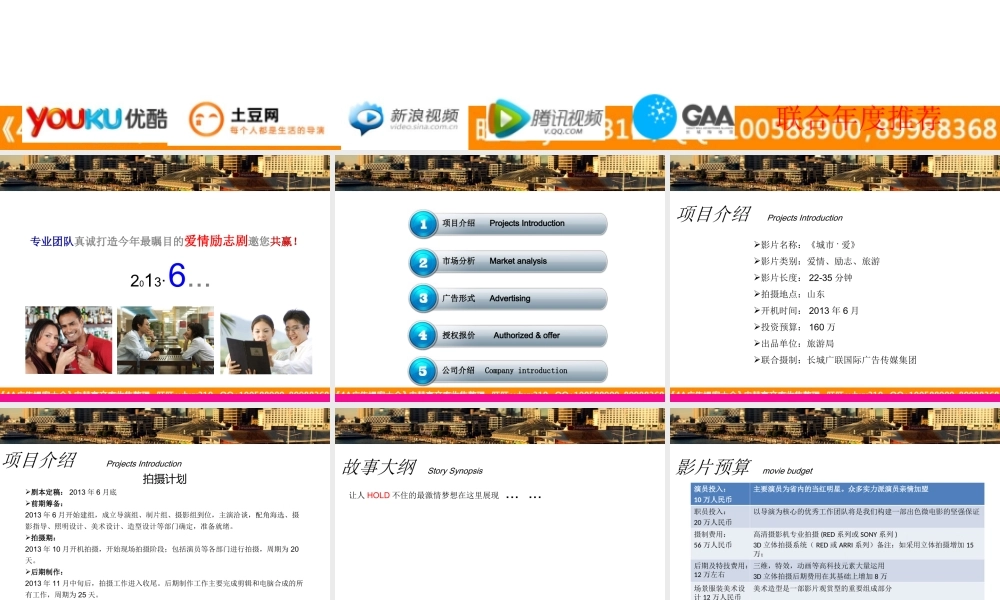1000x600 pixels.
Task: Click the 影片名称:《城市·爱》 line
Action: (805, 244)
